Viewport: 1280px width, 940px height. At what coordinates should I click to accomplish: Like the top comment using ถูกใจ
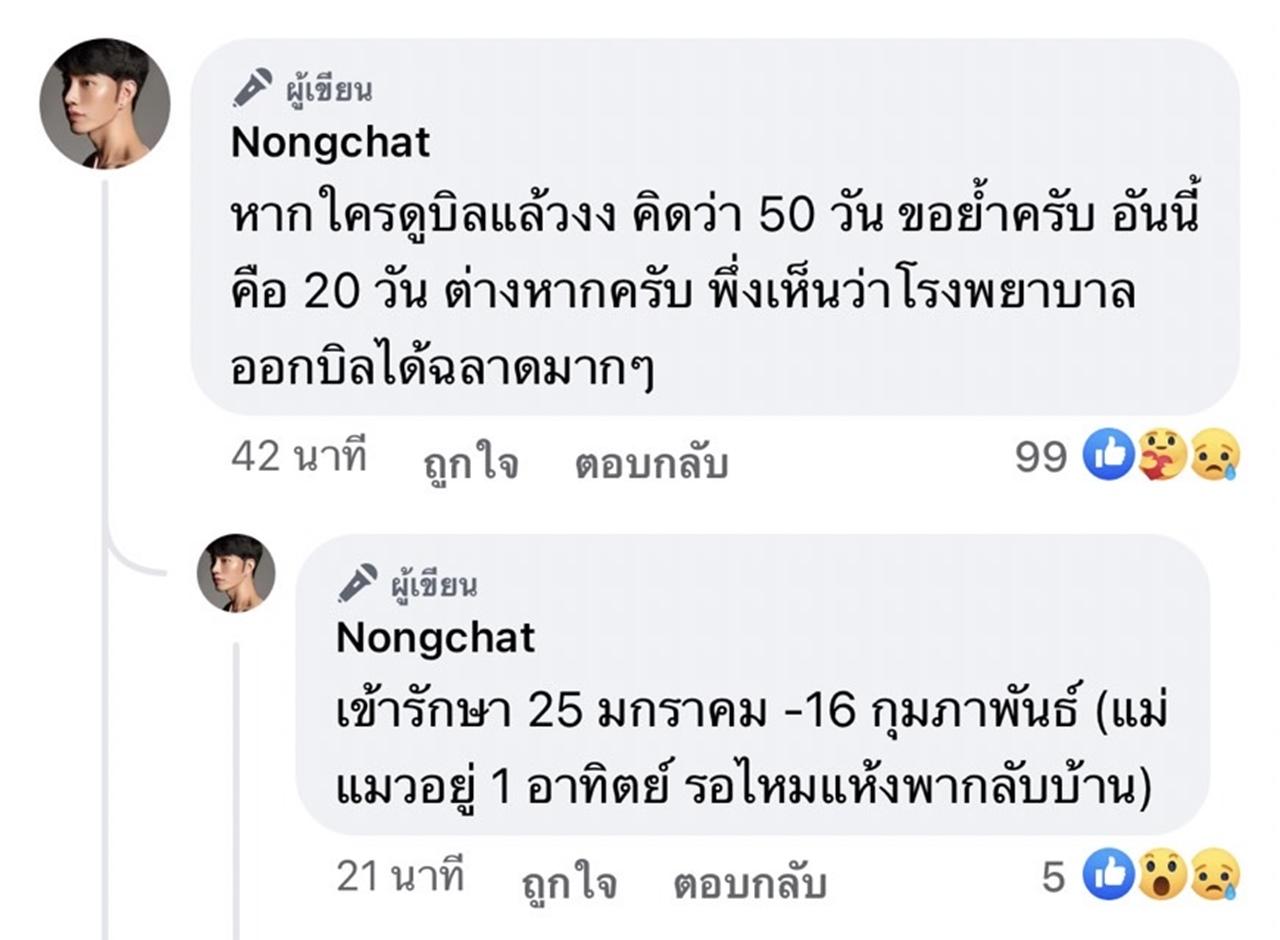click(x=470, y=464)
